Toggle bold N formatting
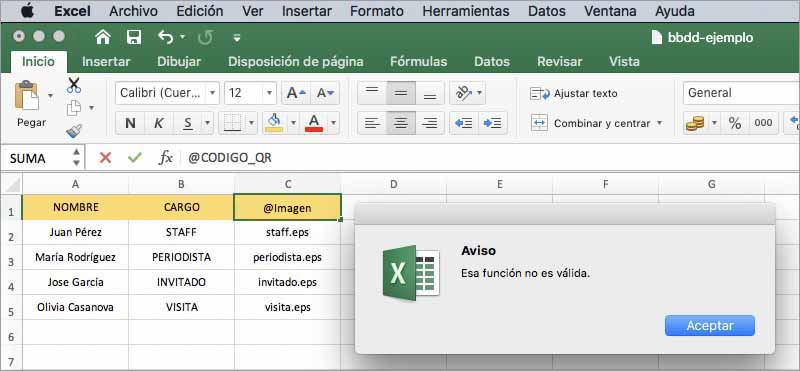The width and height of the screenshot is (800, 371). (130, 123)
